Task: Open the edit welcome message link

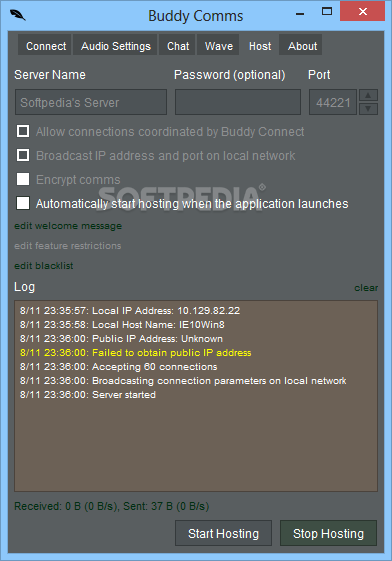Action: (68, 226)
